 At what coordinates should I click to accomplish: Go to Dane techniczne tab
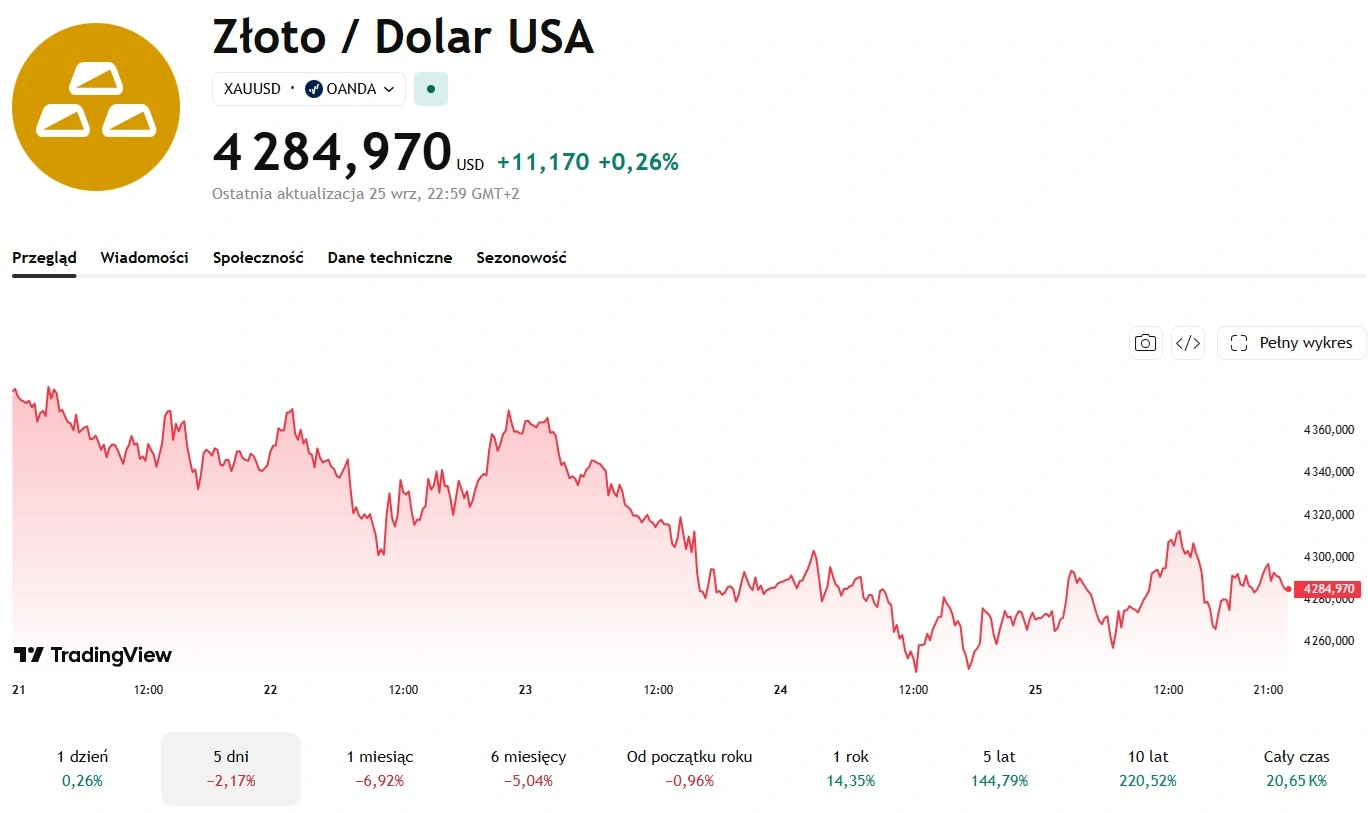click(x=390, y=257)
